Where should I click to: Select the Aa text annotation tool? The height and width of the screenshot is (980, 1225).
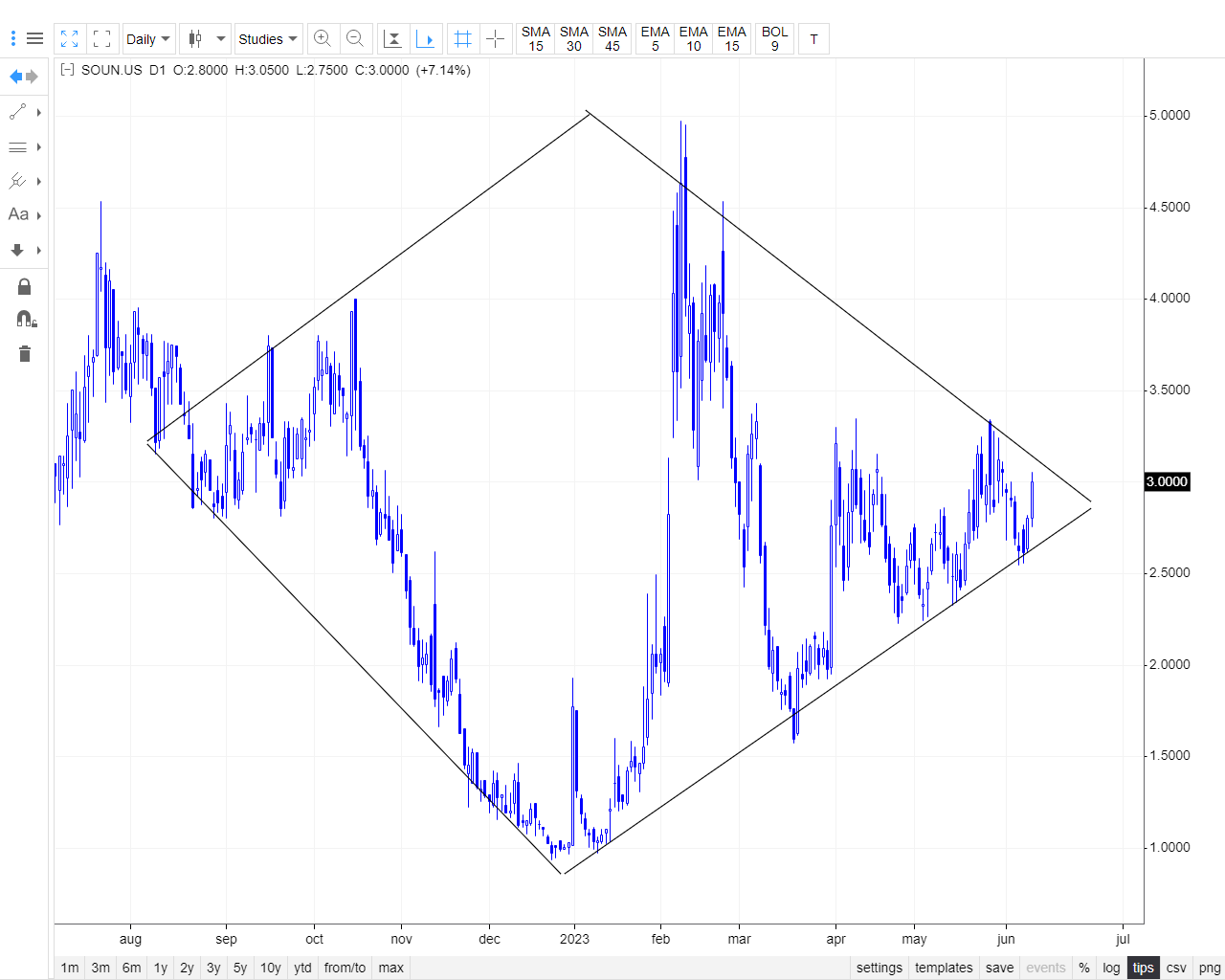pyautogui.click(x=18, y=214)
